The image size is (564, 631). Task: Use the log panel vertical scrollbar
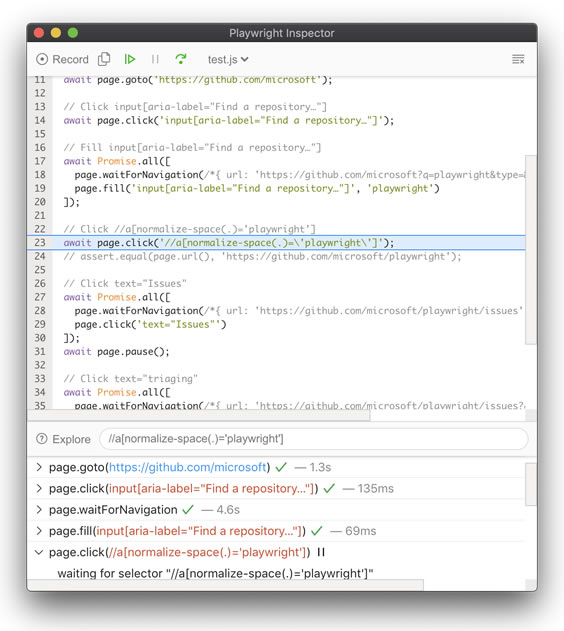(x=531, y=484)
